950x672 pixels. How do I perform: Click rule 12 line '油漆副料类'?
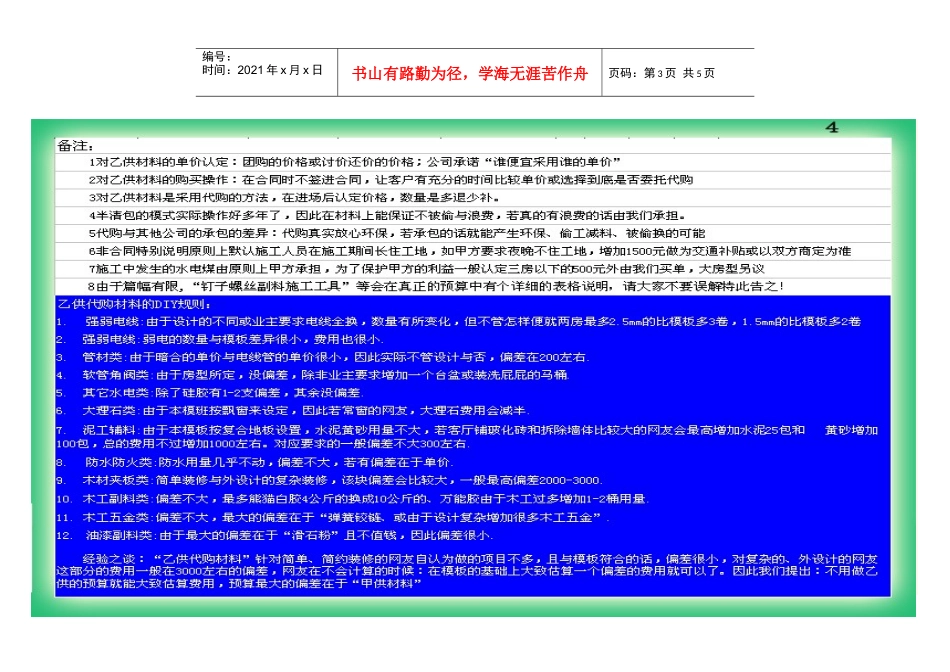(x=275, y=536)
